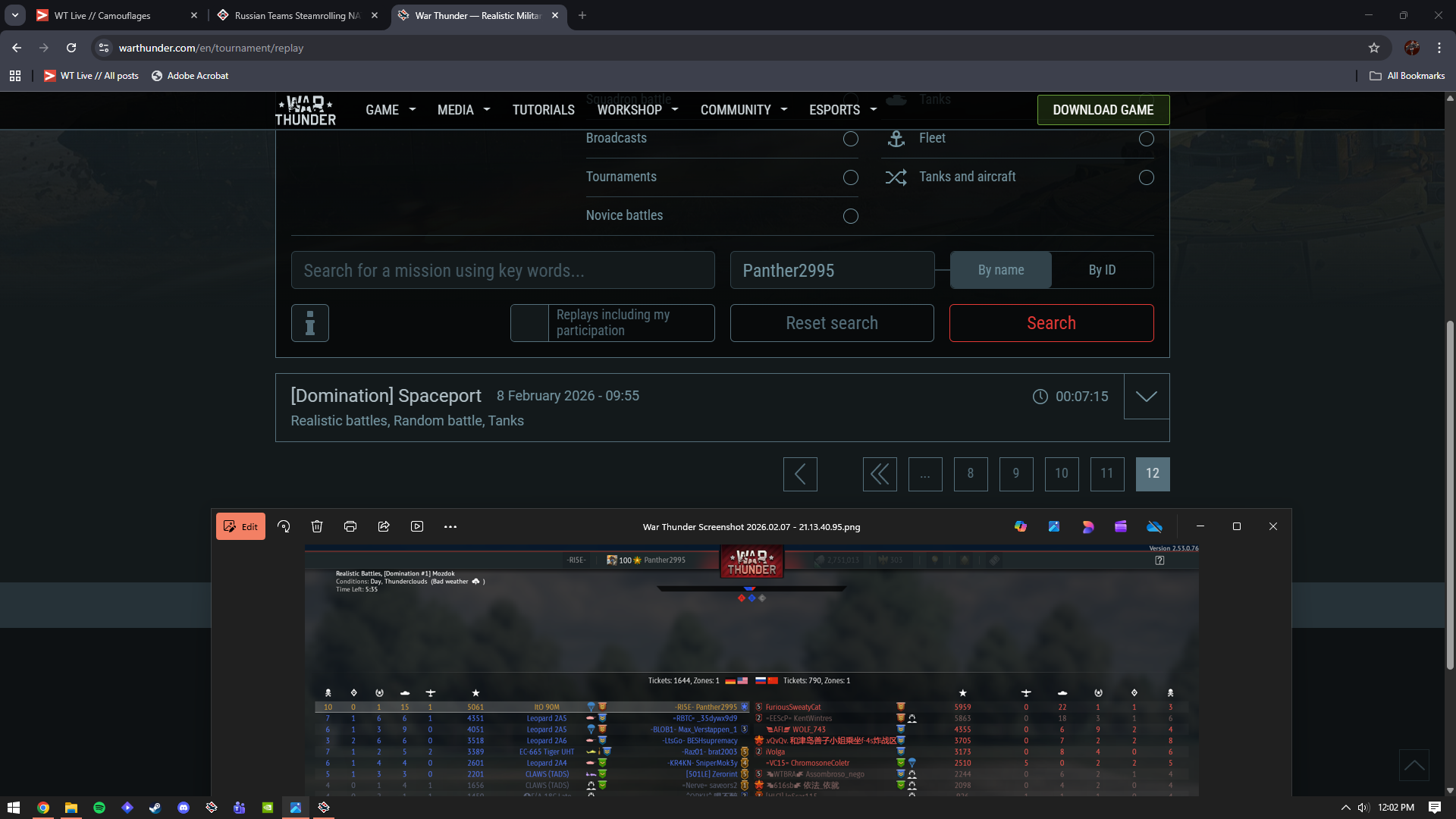Click the red Search button
This screenshot has height=819, width=1456.
(x=1051, y=323)
